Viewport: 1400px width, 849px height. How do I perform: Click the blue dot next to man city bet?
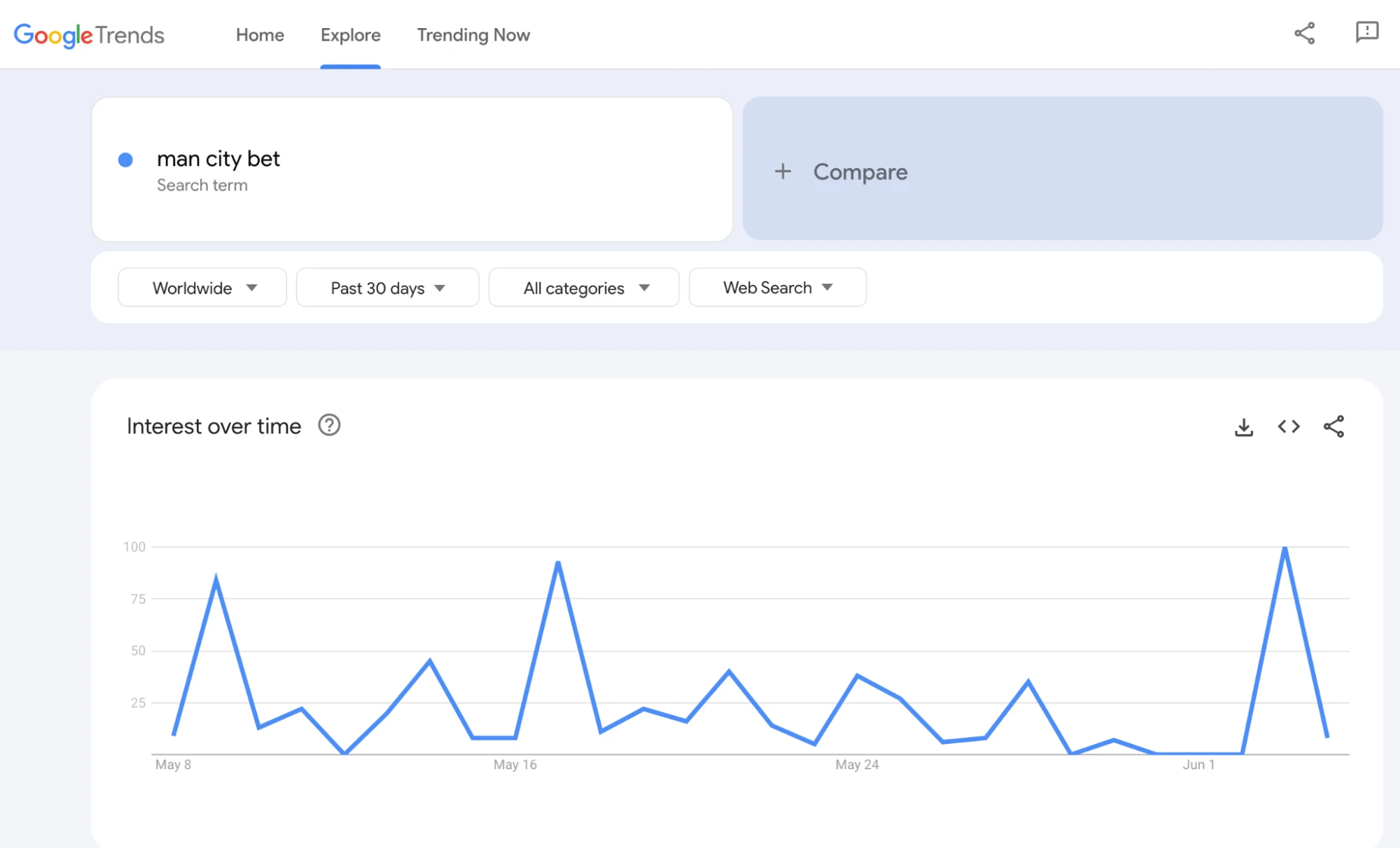(125, 160)
